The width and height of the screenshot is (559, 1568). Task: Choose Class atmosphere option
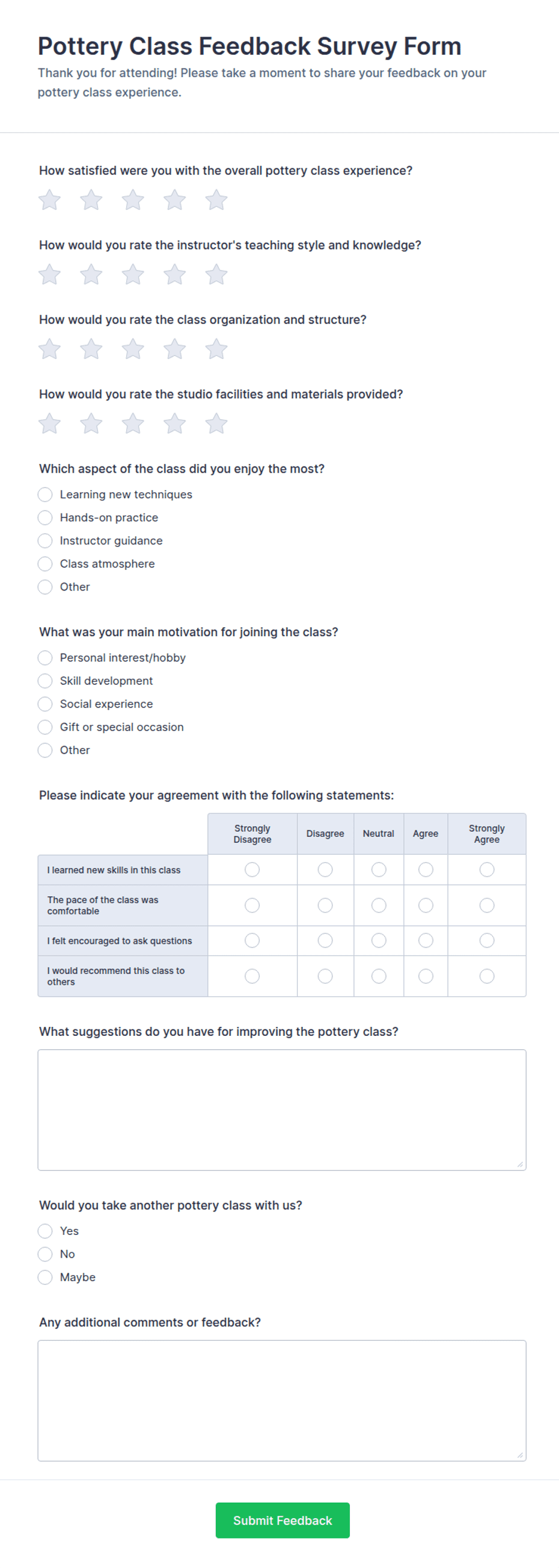(x=45, y=564)
